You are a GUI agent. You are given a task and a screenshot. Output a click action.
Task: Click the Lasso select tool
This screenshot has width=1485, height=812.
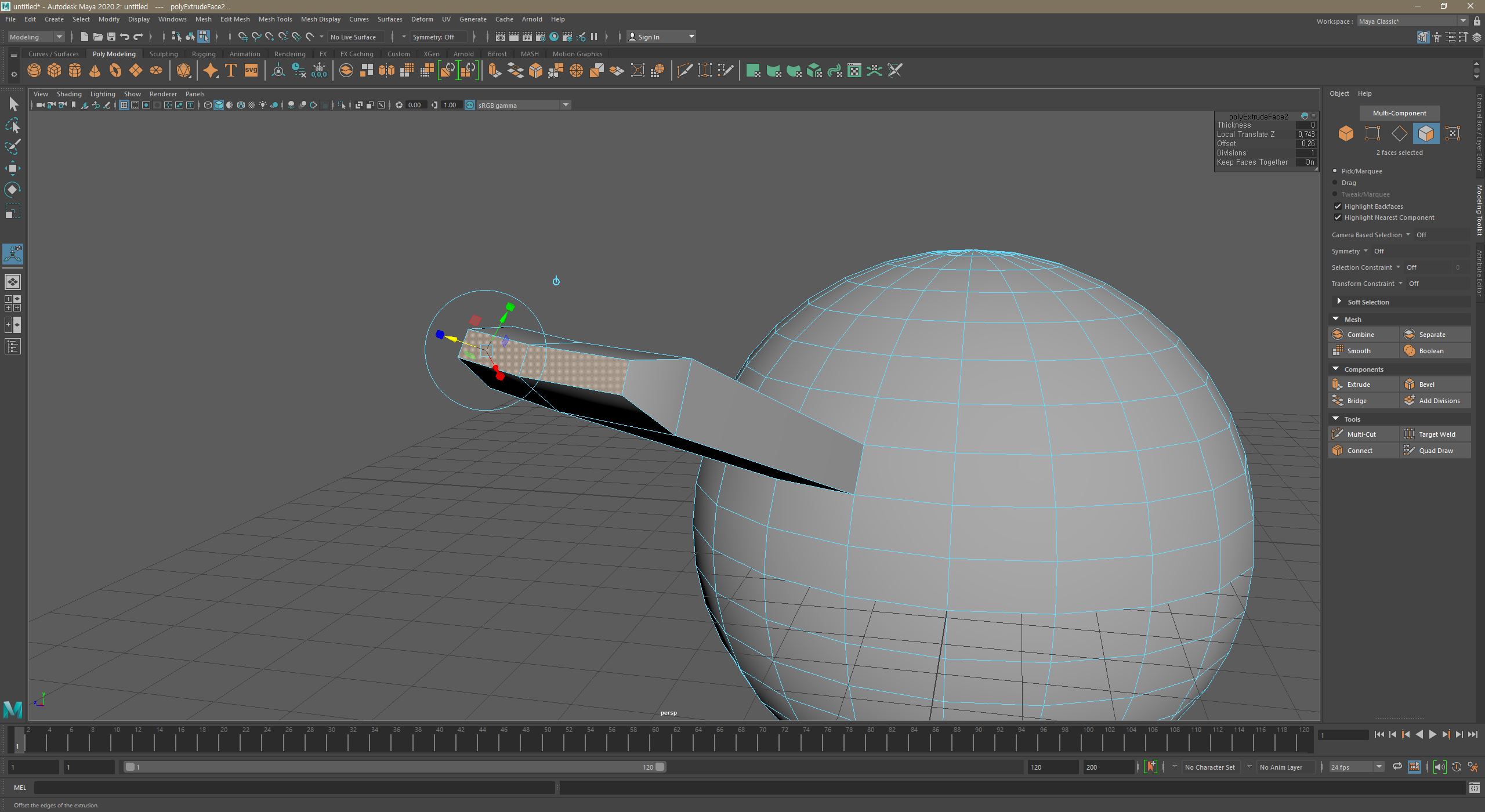pos(12,125)
